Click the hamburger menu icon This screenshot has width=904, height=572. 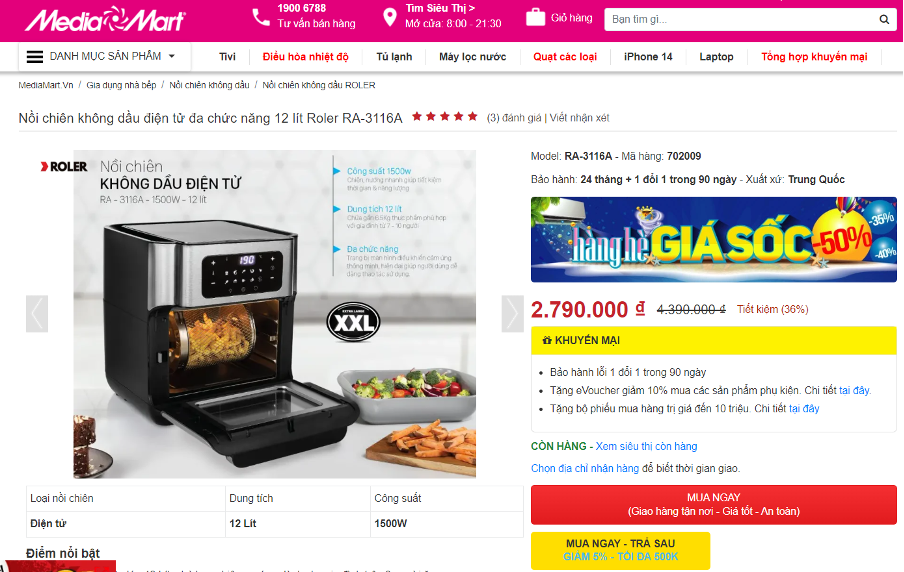35,57
